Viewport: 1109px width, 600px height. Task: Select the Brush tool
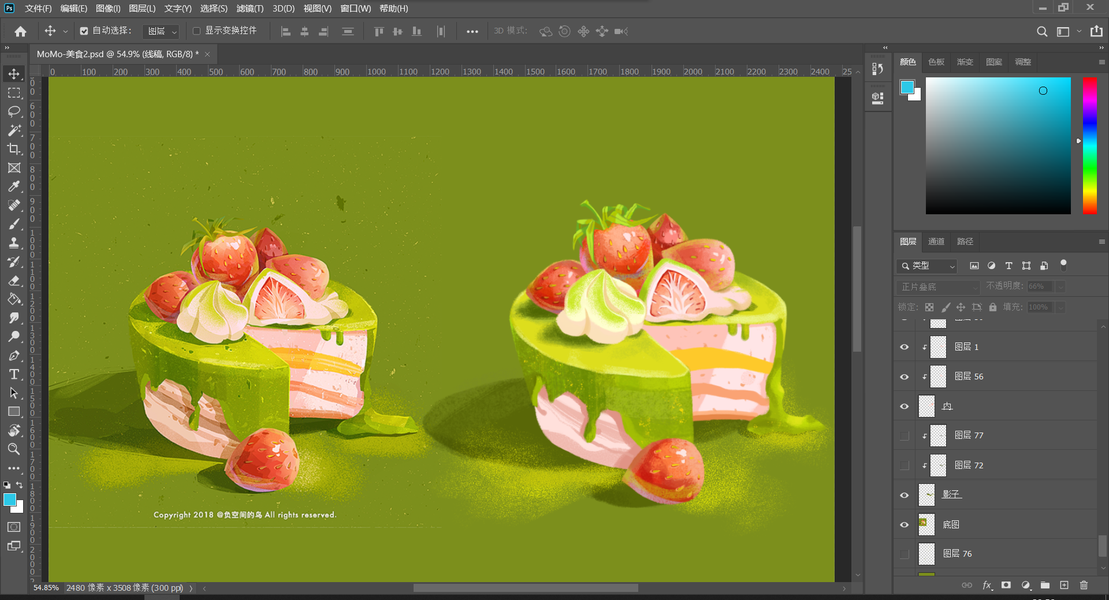pos(13,224)
